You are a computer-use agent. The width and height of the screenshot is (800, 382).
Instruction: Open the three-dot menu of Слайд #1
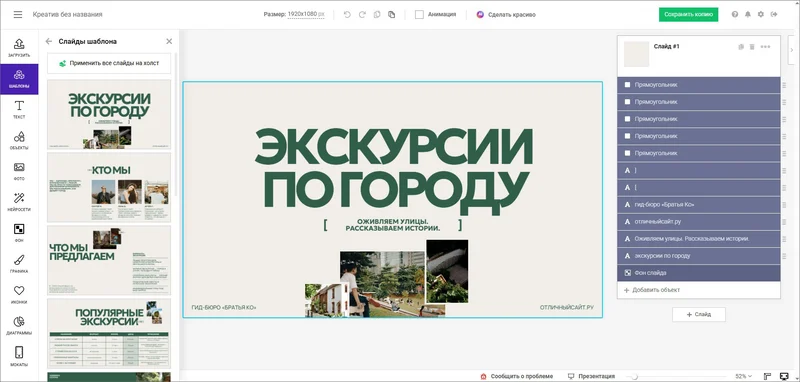pyautogui.click(x=765, y=47)
